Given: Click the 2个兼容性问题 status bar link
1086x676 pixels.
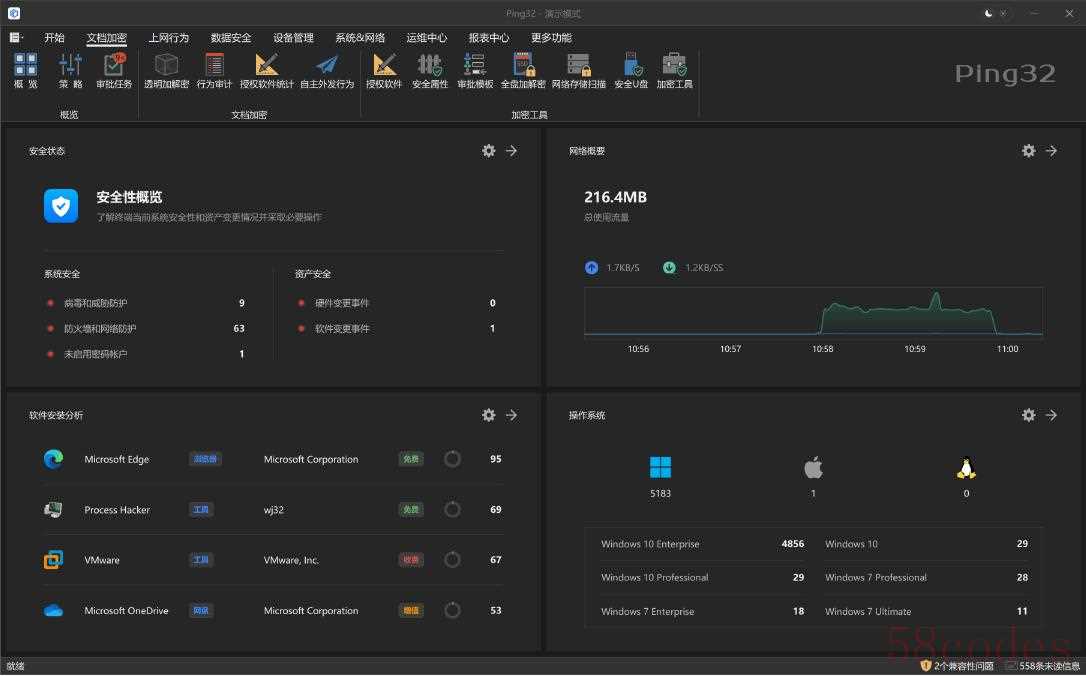Looking at the screenshot, I should [957, 666].
